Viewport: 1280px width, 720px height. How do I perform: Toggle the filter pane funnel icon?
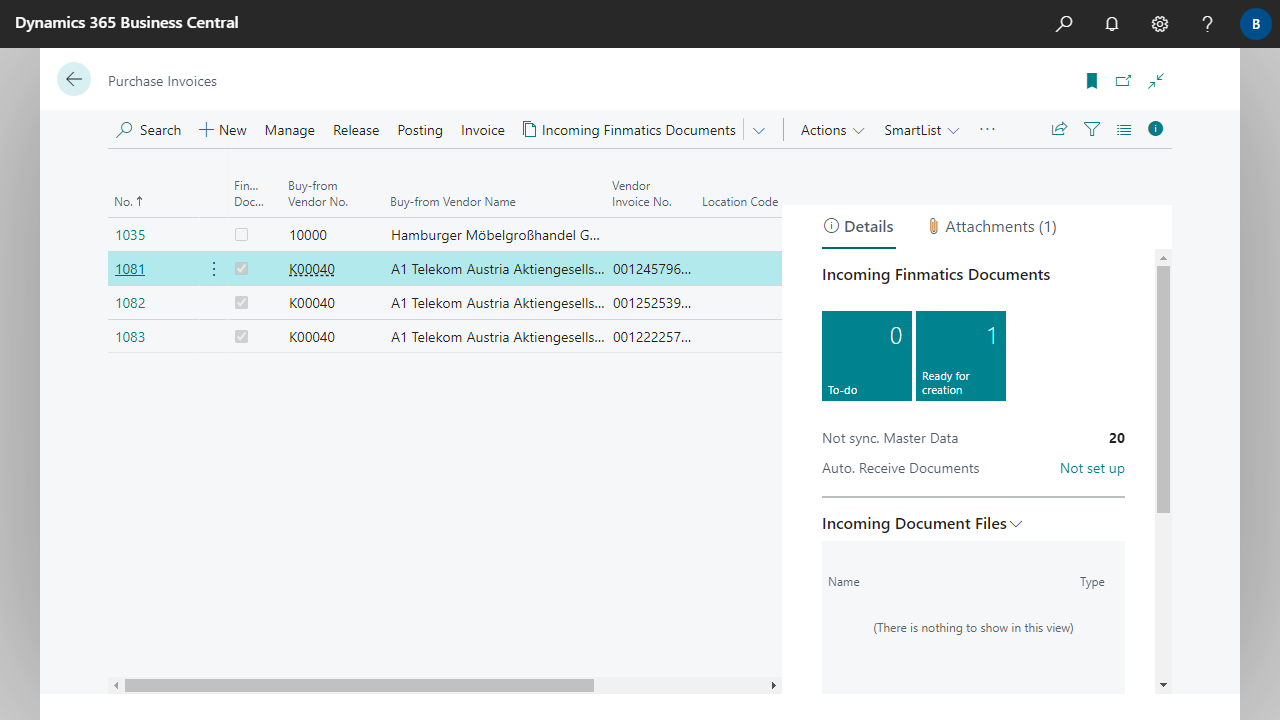(1092, 129)
